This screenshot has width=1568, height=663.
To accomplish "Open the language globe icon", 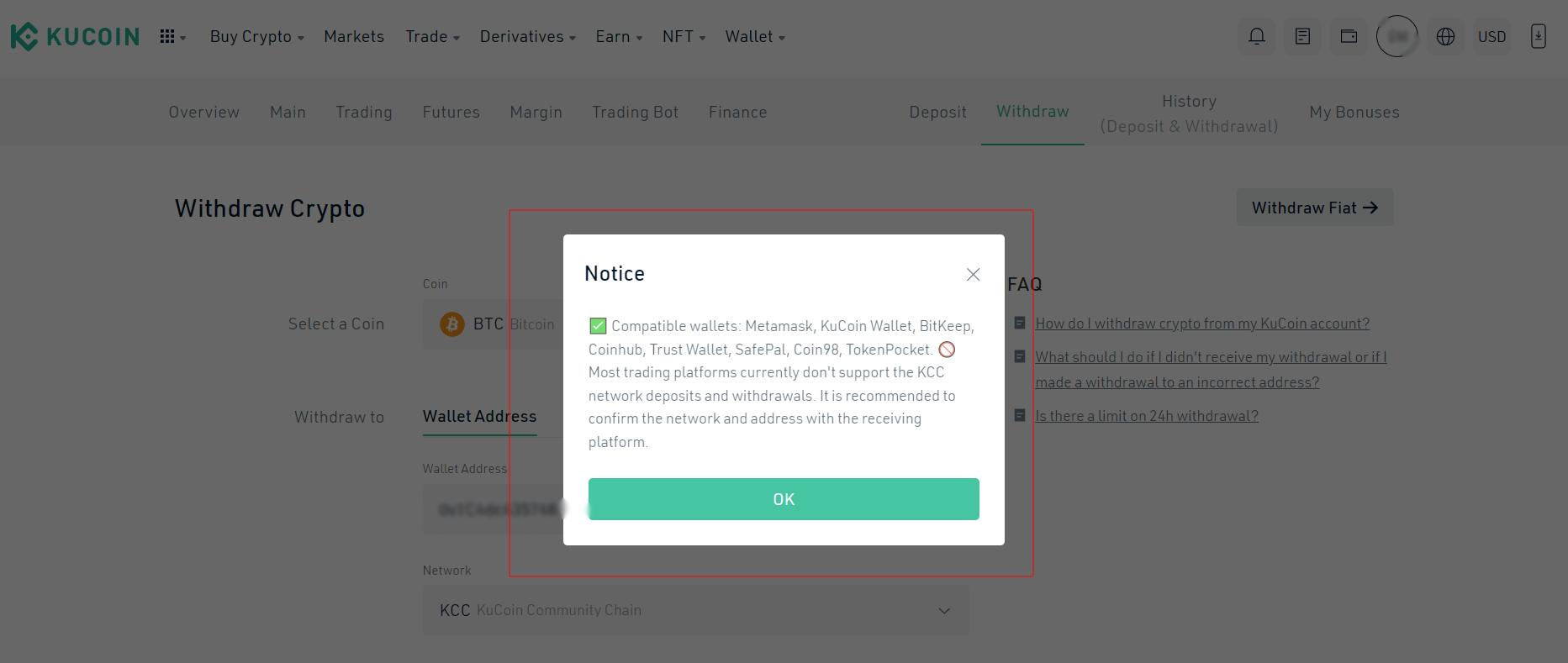I will 1445,37.
